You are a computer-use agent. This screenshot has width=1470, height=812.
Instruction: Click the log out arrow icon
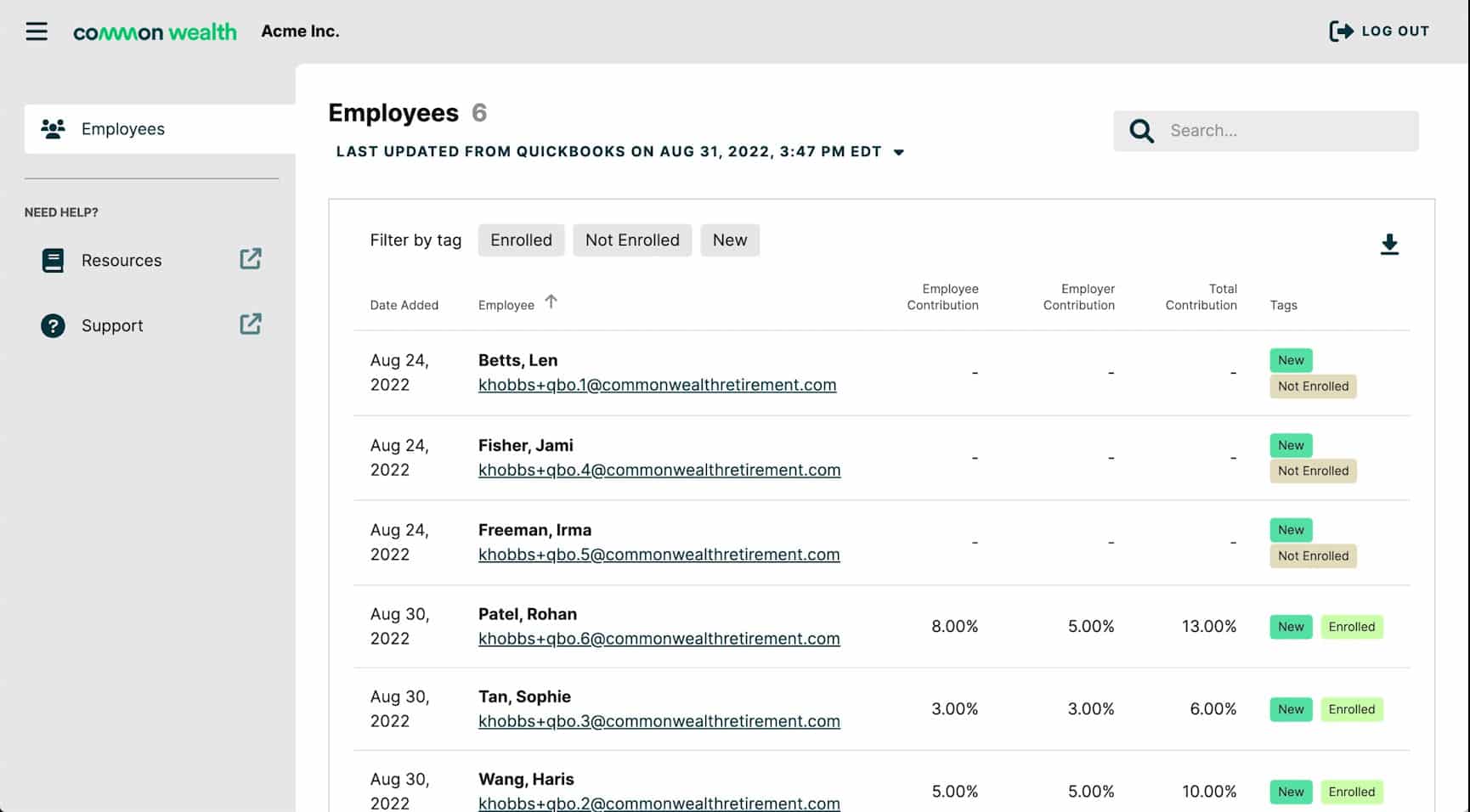(x=1341, y=31)
